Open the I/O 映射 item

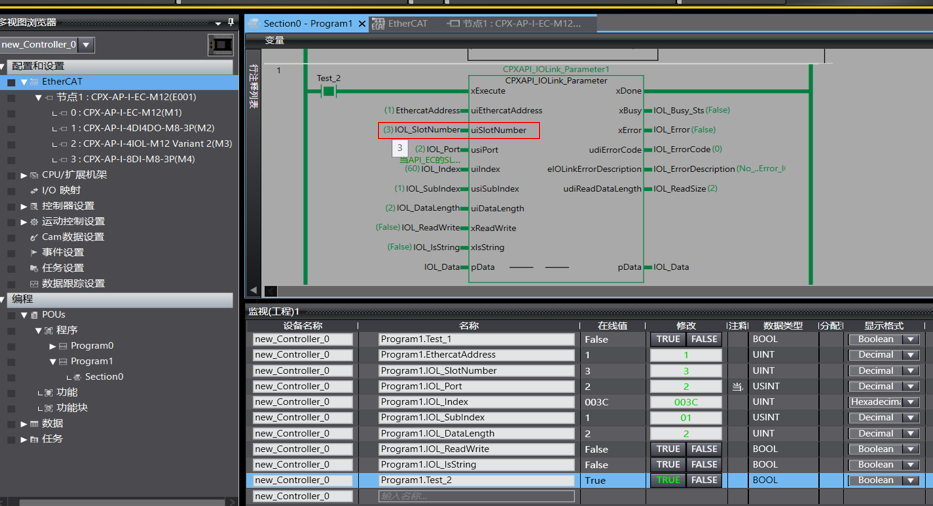(x=61, y=190)
